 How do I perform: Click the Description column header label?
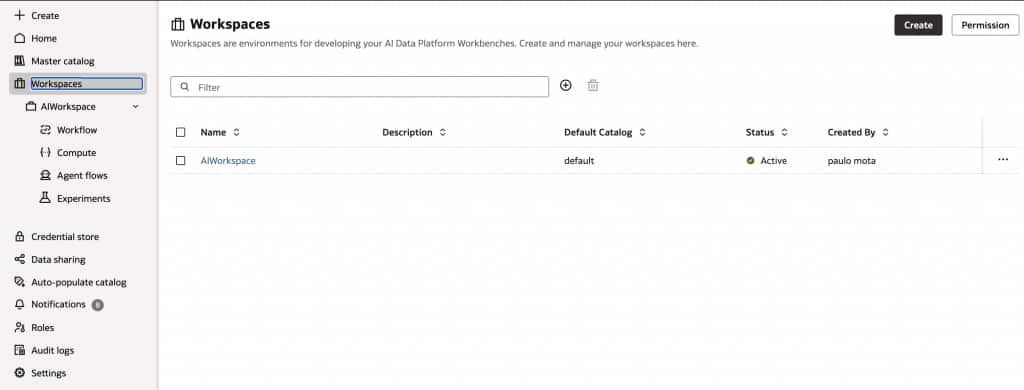408,132
